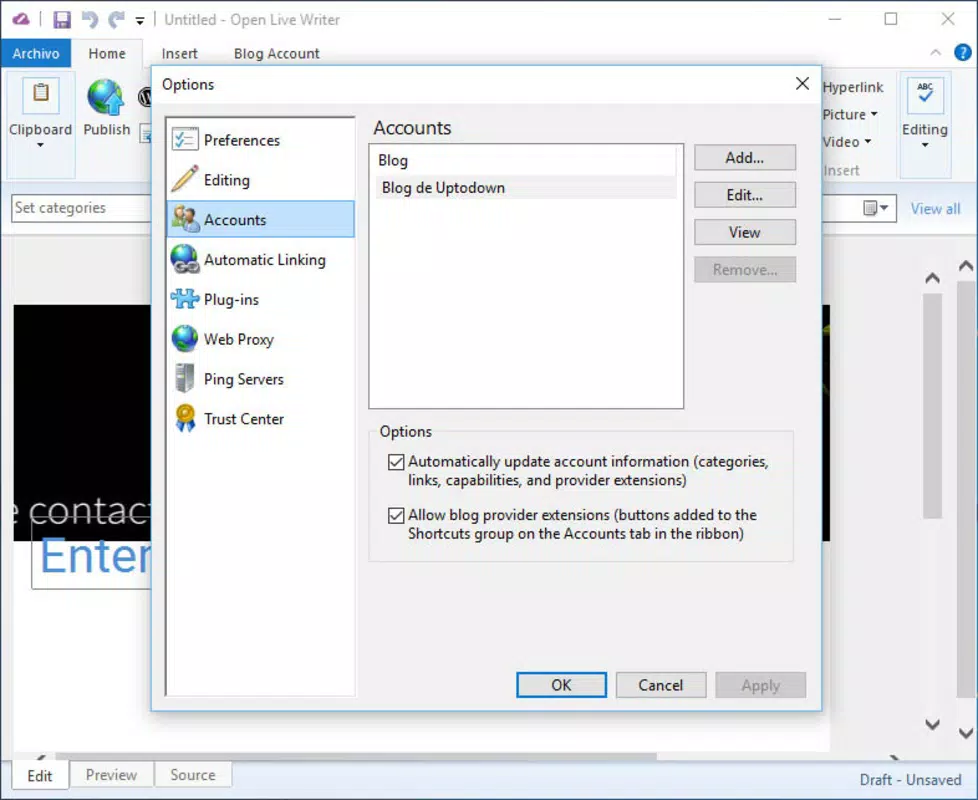
Task: Open the Video dropdown in ribbon
Action: point(846,142)
